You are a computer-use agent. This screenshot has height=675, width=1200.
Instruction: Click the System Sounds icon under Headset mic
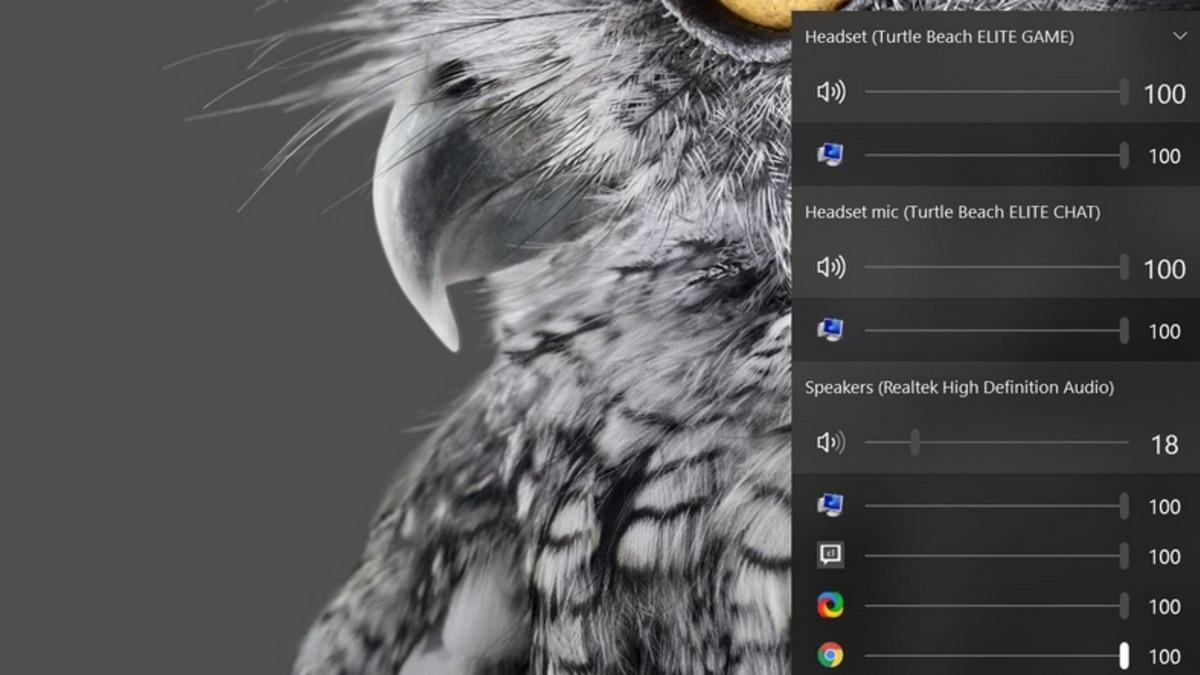831,330
